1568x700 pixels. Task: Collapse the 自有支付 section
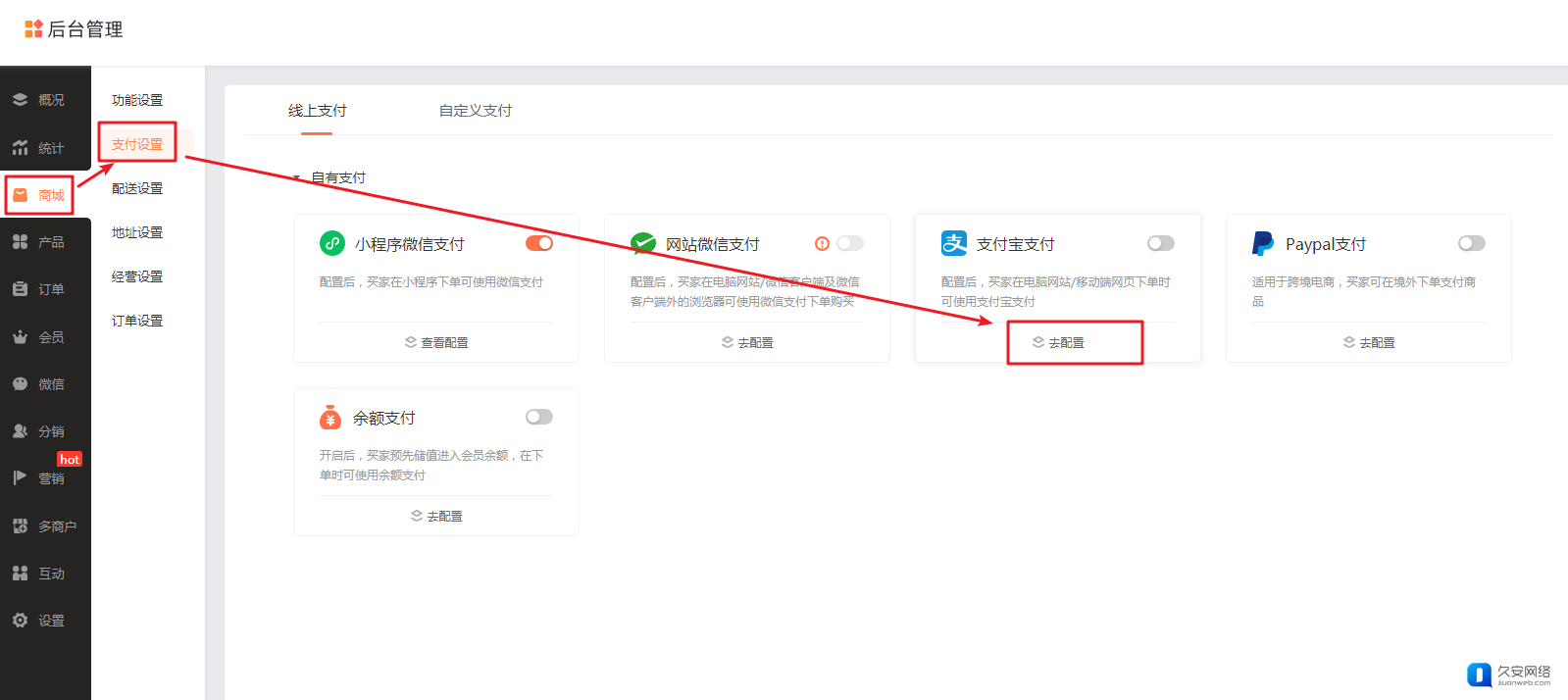click(x=297, y=177)
